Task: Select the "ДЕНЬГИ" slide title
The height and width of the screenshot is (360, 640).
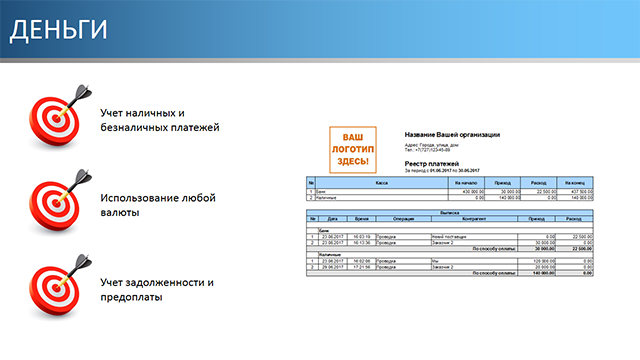Action: [58, 30]
